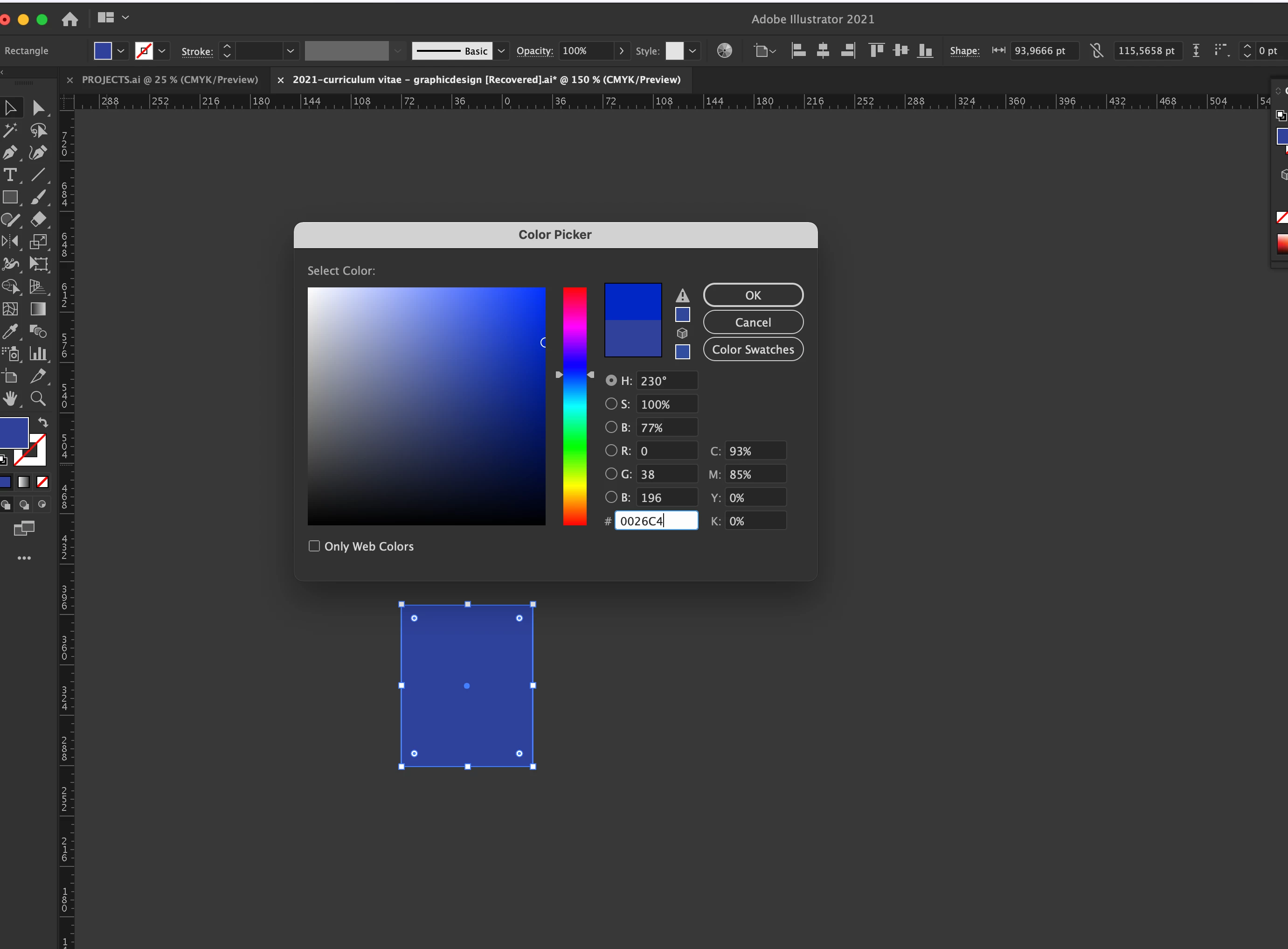Screen dimensions: 1288x949
Task: Select the Pen tool
Action: [10, 153]
